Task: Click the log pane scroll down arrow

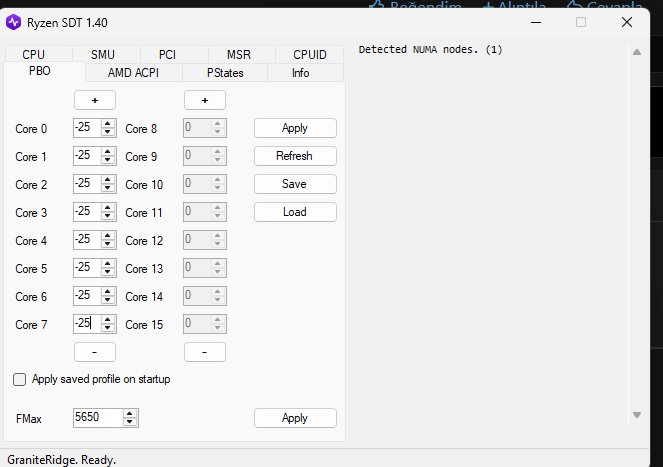Action: (x=637, y=415)
